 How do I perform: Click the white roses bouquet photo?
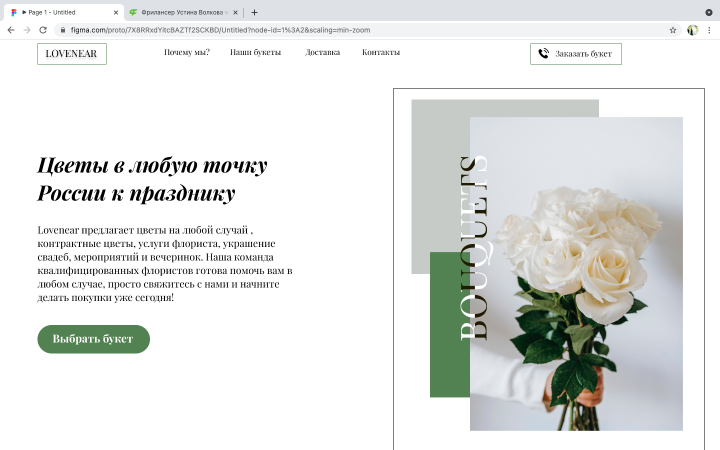coord(576,274)
